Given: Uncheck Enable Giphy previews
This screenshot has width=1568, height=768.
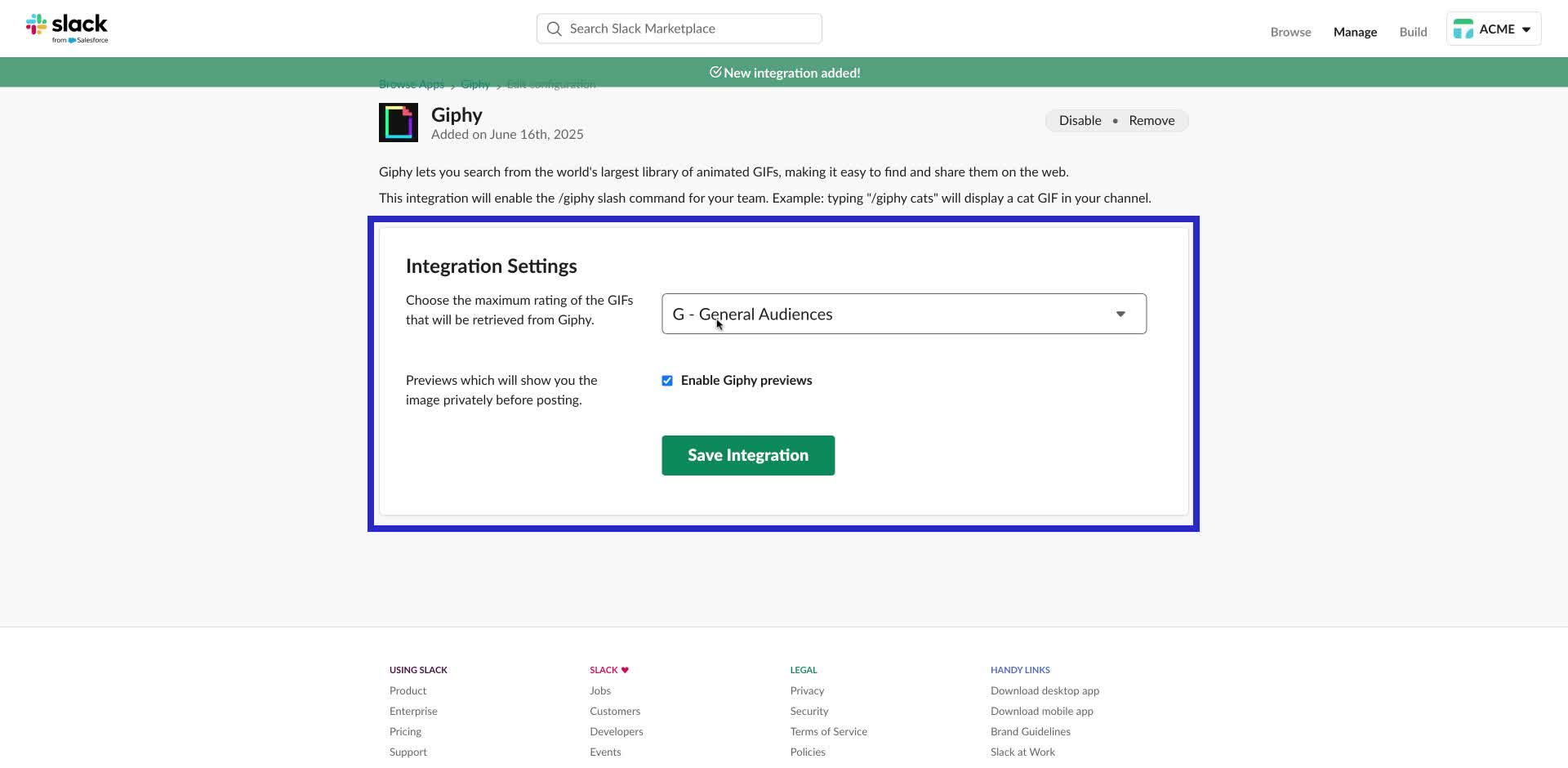Looking at the screenshot, I should tap(667, 380).
